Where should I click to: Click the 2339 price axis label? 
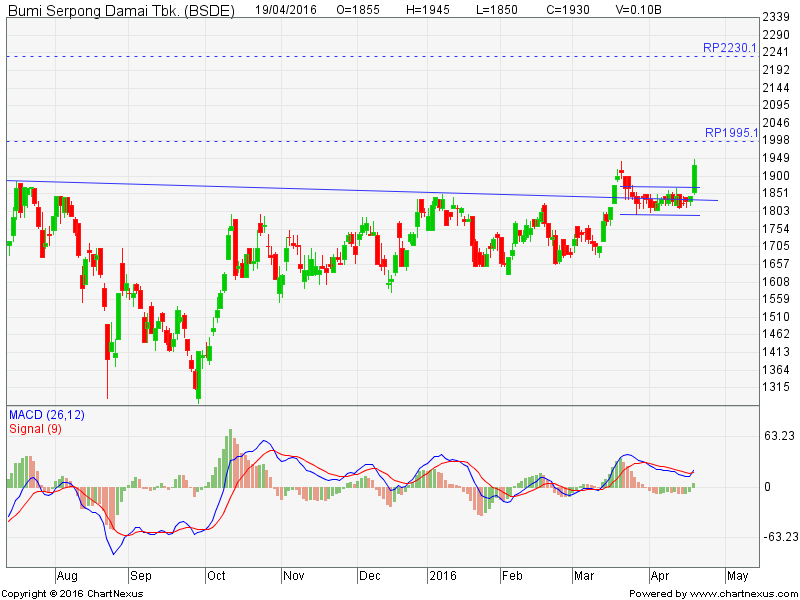pos(776,17)
